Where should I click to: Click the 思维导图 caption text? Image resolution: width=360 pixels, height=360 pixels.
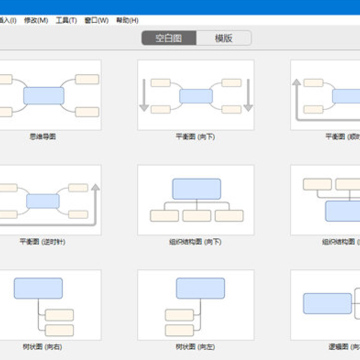(x=43, y=137)
